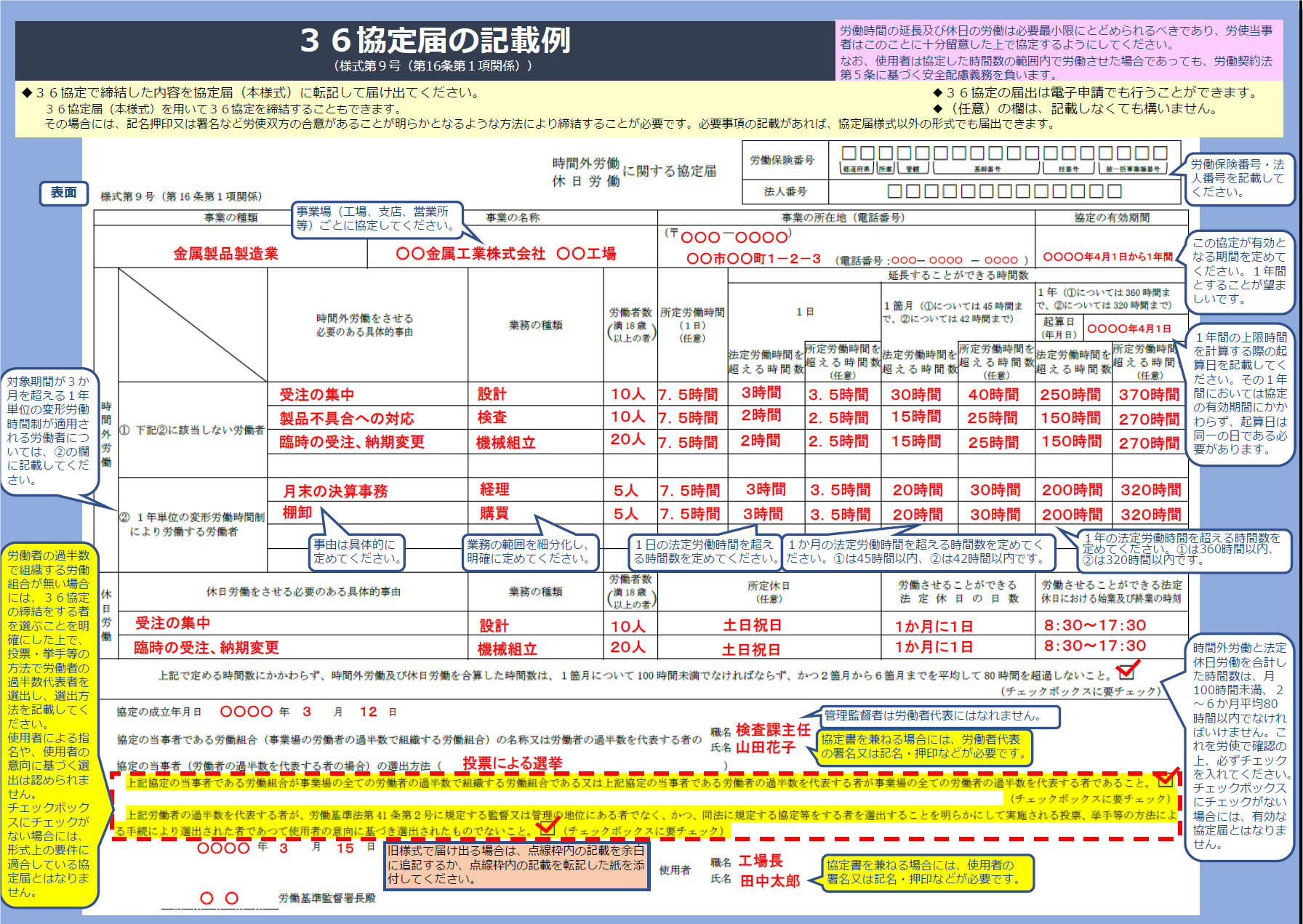Click the pink notice box at top right

click(x=1059, y=51)
